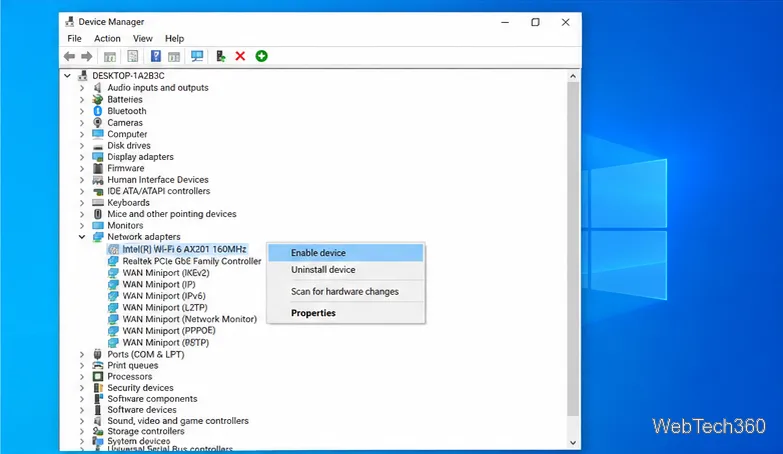Click the DESKTOP-1A2B3C computer icon
The height and width of the screenshot is (454, 783).
(x=83, y=76)
